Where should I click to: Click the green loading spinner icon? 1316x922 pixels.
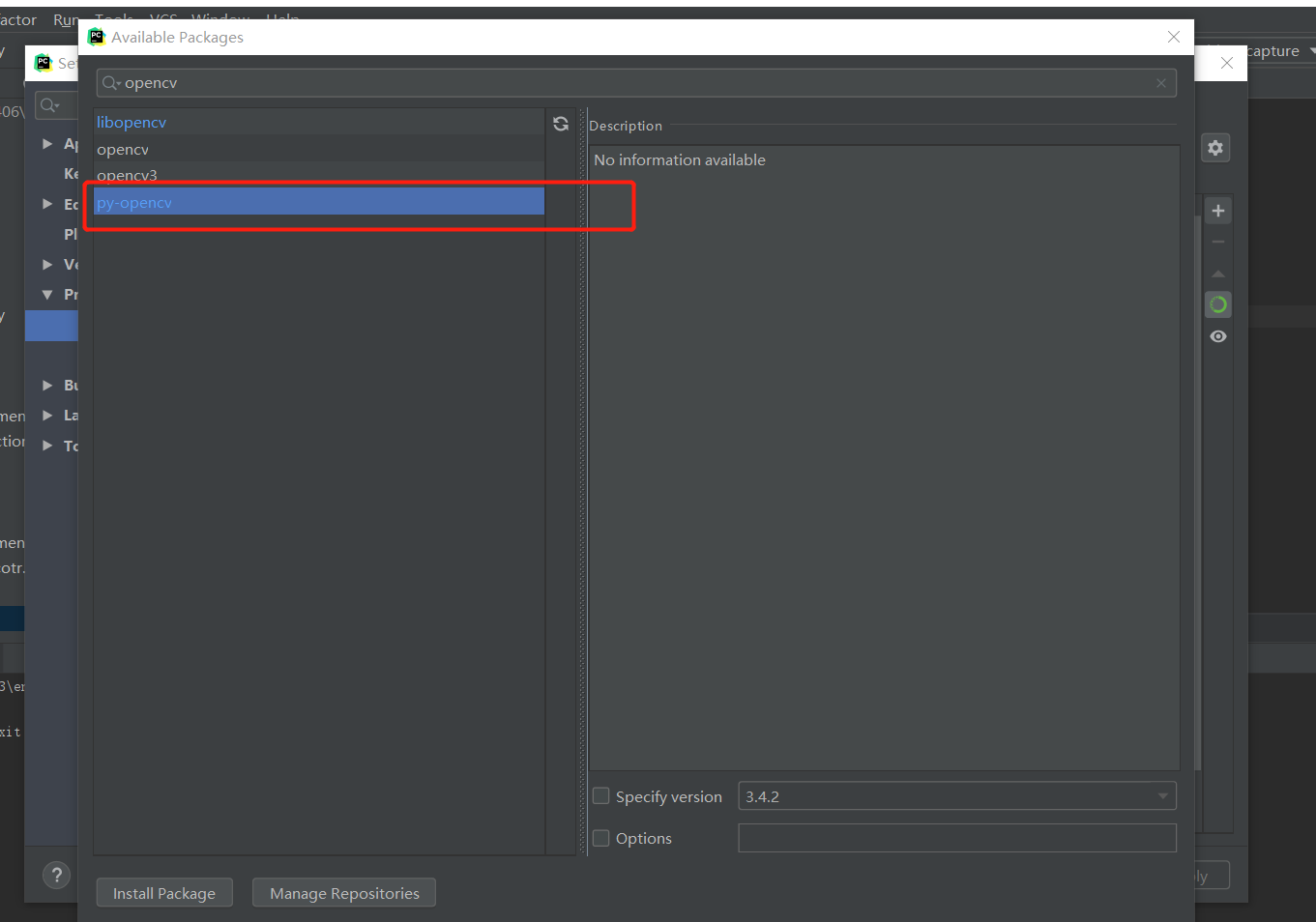point(1218,304)
